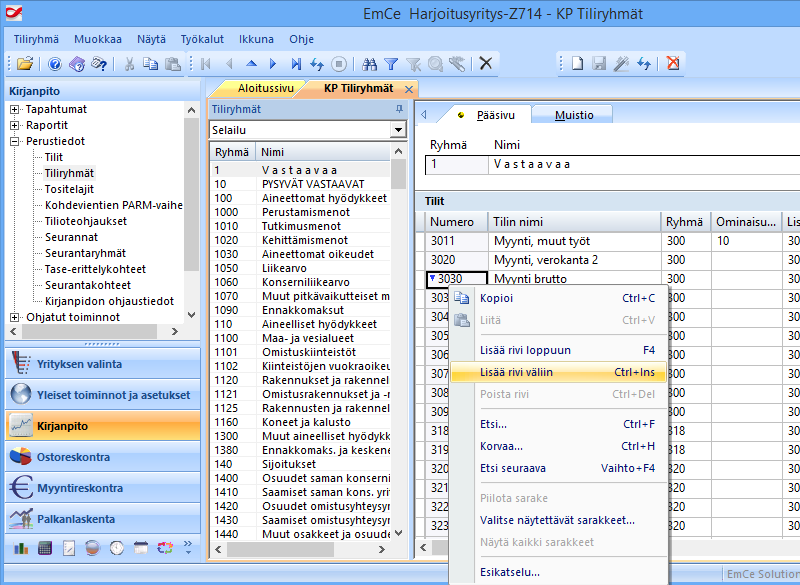Open the Tiliryhmä menu
This screenshot has width=800, height=585.
[36, 39]
